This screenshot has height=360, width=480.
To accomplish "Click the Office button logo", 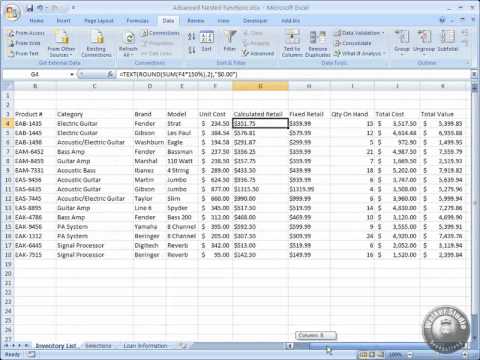I will [12, 13].
